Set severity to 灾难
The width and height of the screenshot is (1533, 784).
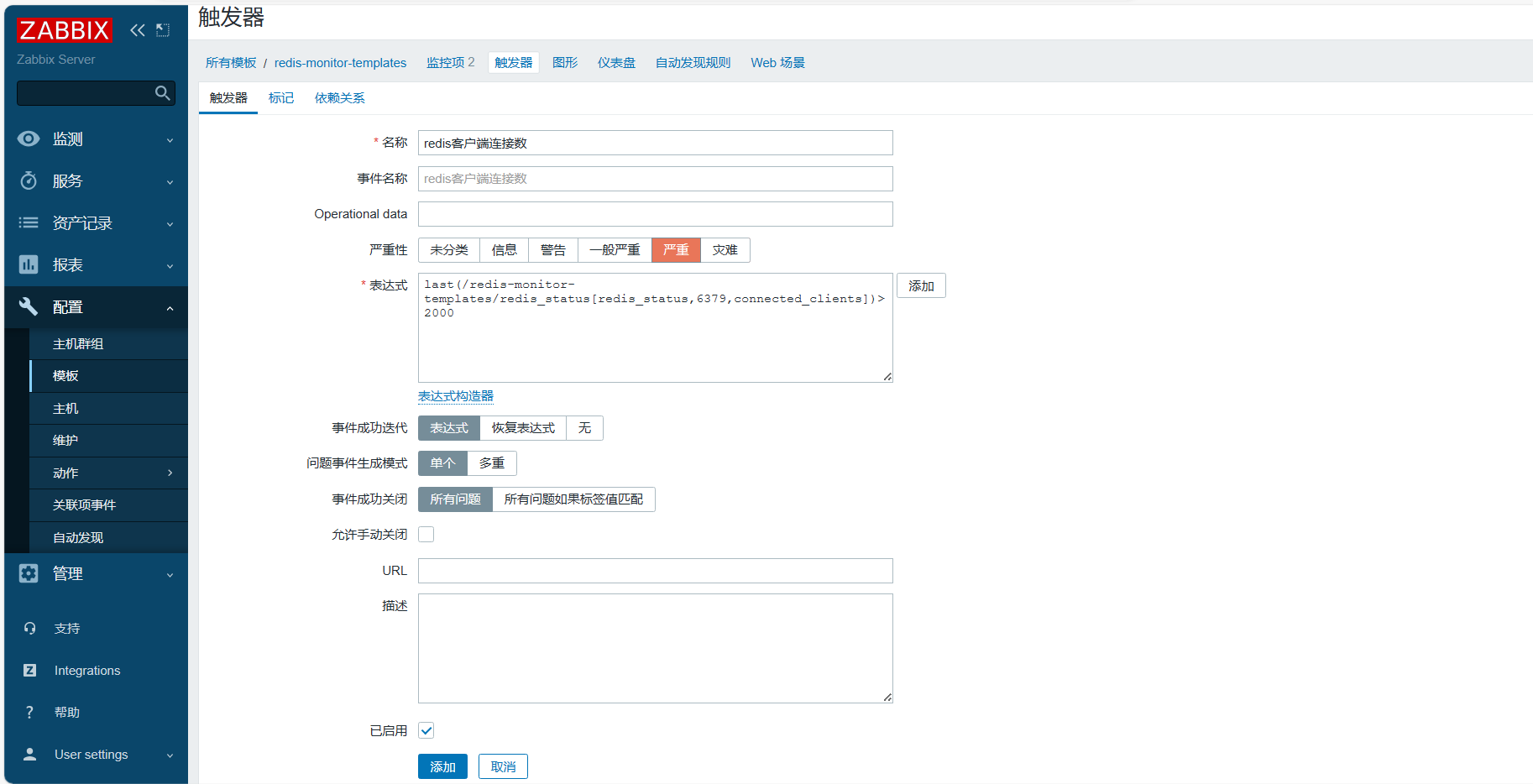(725, 250)
